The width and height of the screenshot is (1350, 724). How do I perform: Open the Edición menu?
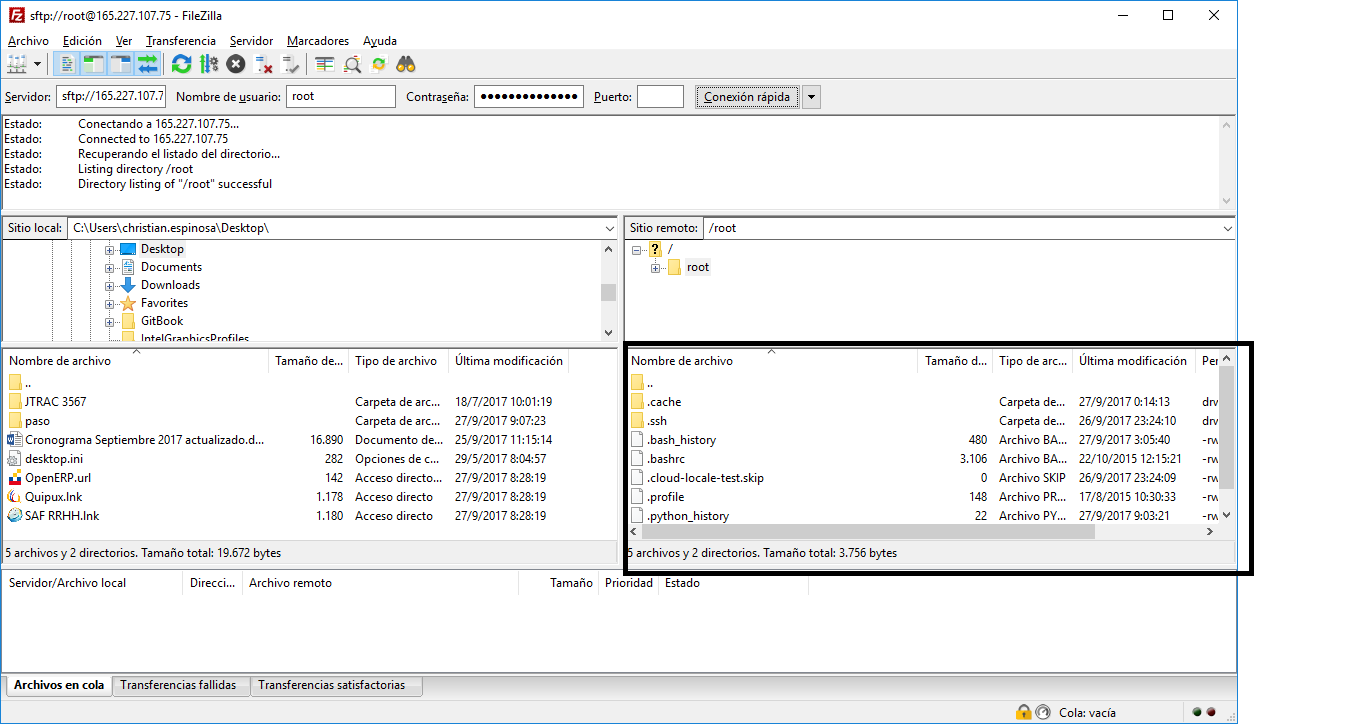[x=82, y=41]
